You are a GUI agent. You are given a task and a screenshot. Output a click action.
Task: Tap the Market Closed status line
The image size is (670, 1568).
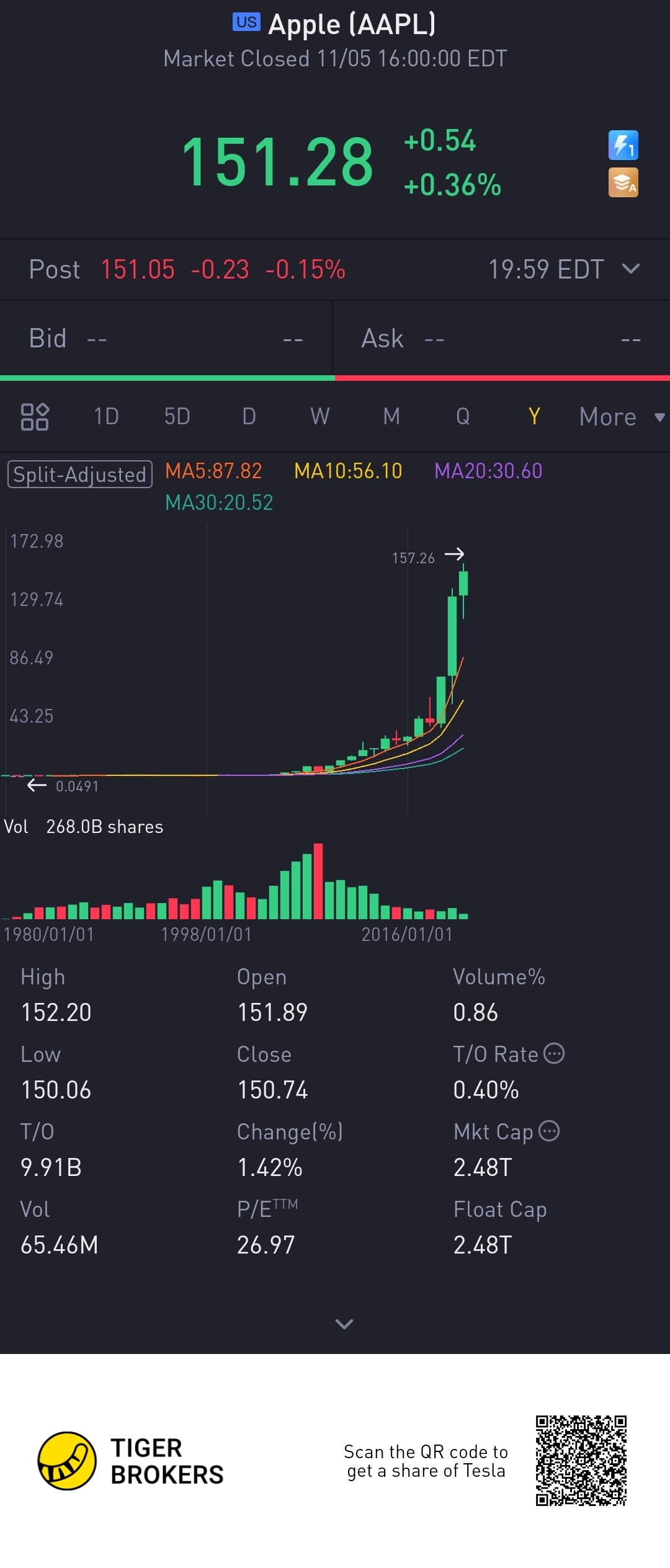coord(335,59)
